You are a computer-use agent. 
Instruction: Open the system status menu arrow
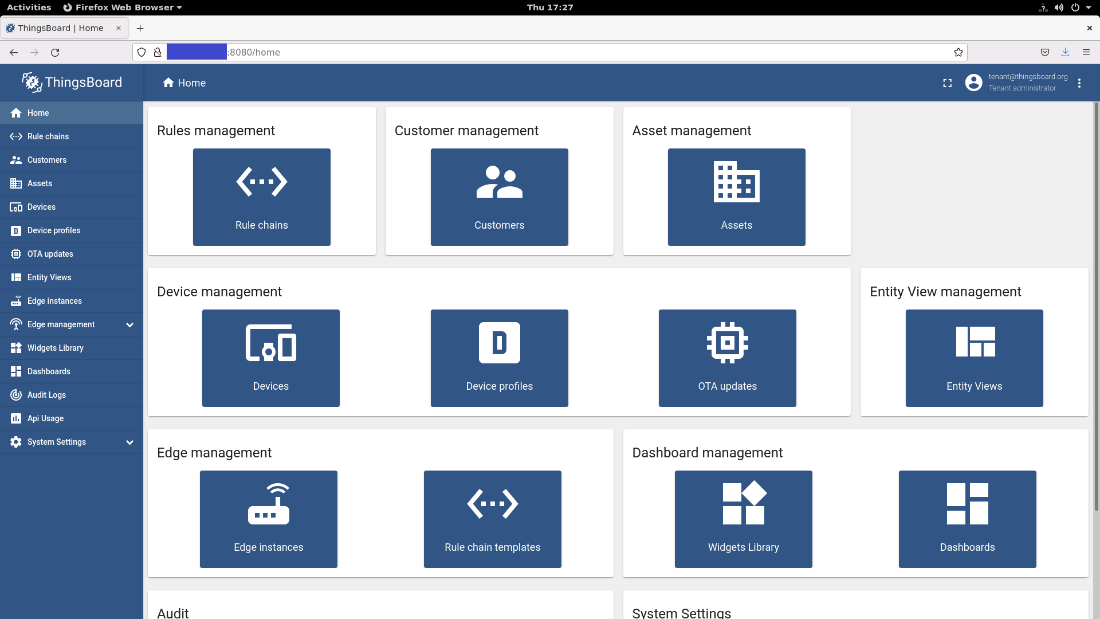point(1089,7)
